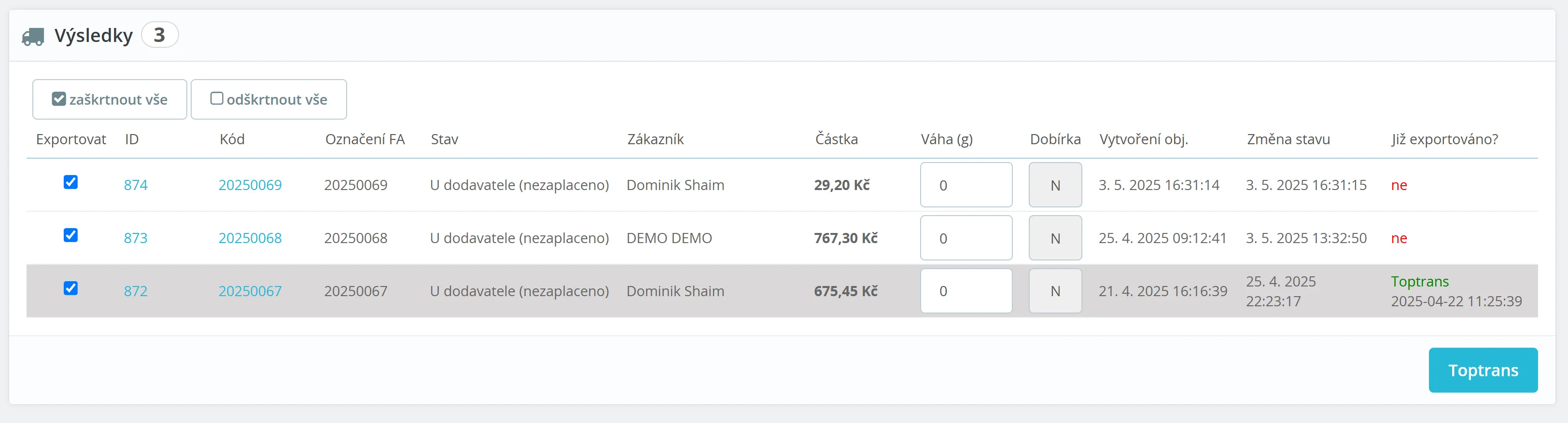Click the results count badge '3'
The image size is (1568, 423).
(159, 35)
